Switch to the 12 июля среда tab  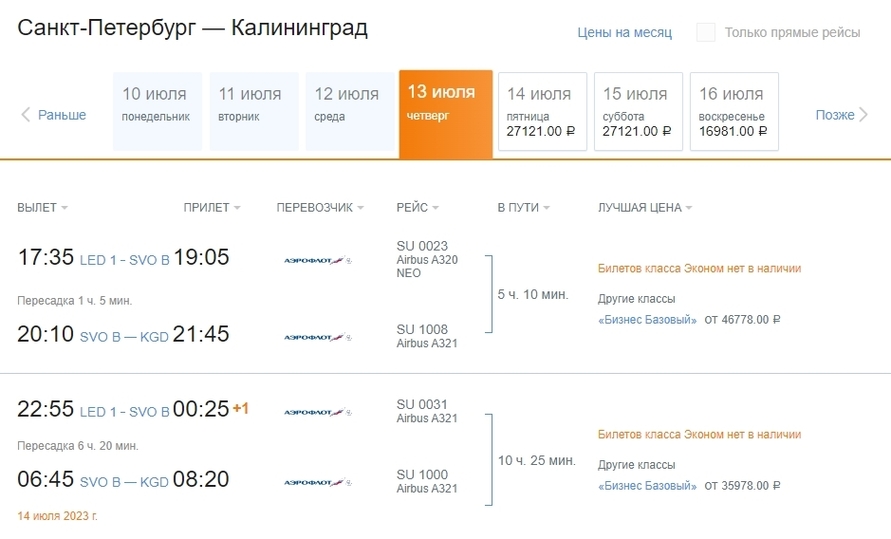[350, 111]
